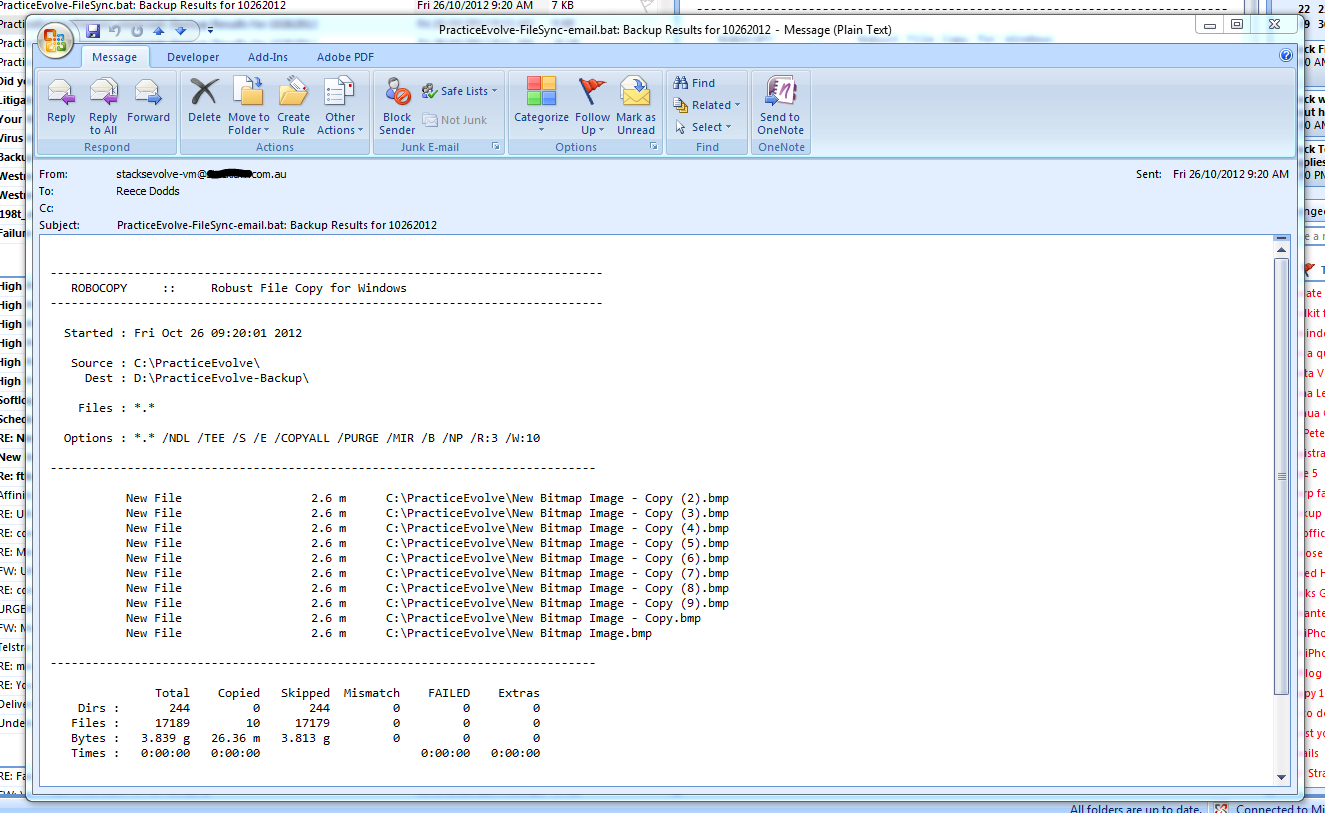Switch to the Add-Ins tab
This screenshot has height=813, width=1325.
click(x=268, y=57)
